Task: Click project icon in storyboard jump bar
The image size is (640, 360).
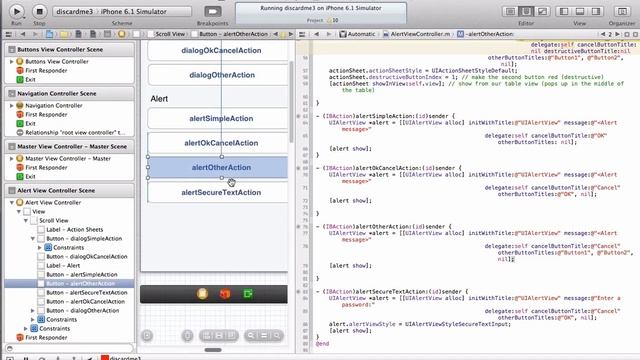Action: tap(49, 34)
